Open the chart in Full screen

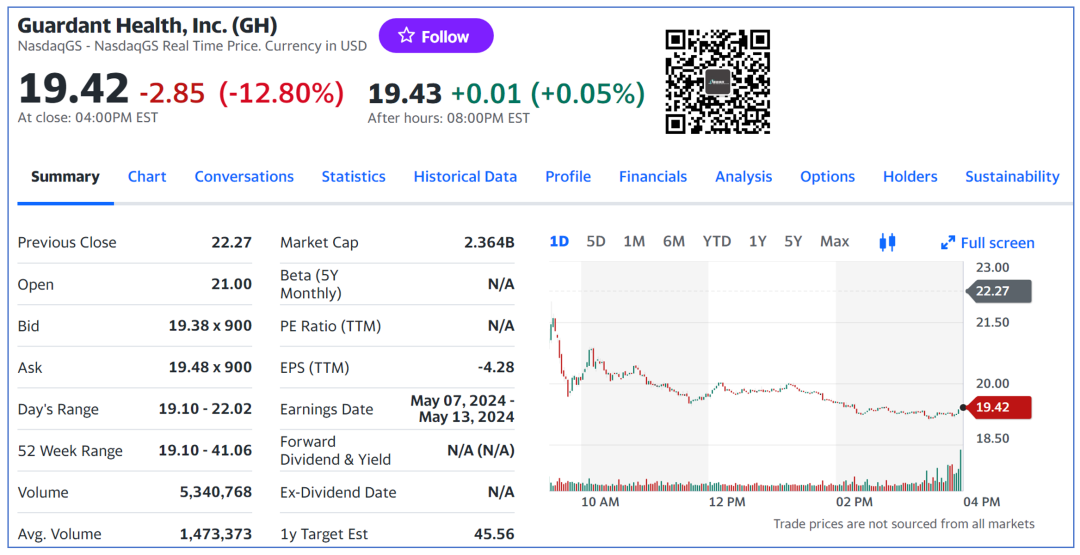pyautogui.click(x=987, y=243)
